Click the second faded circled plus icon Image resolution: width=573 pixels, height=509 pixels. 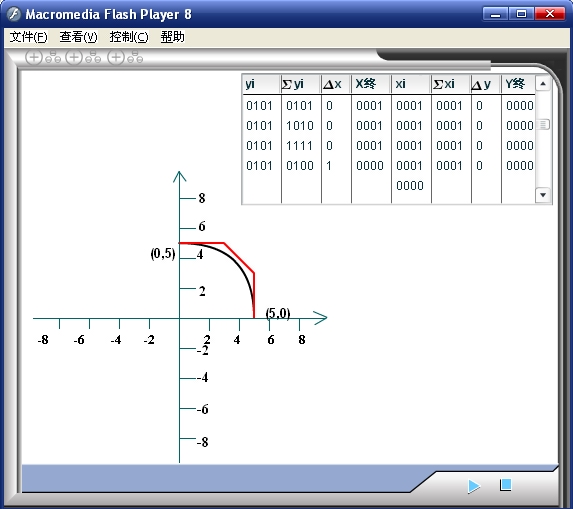point(74,57)
